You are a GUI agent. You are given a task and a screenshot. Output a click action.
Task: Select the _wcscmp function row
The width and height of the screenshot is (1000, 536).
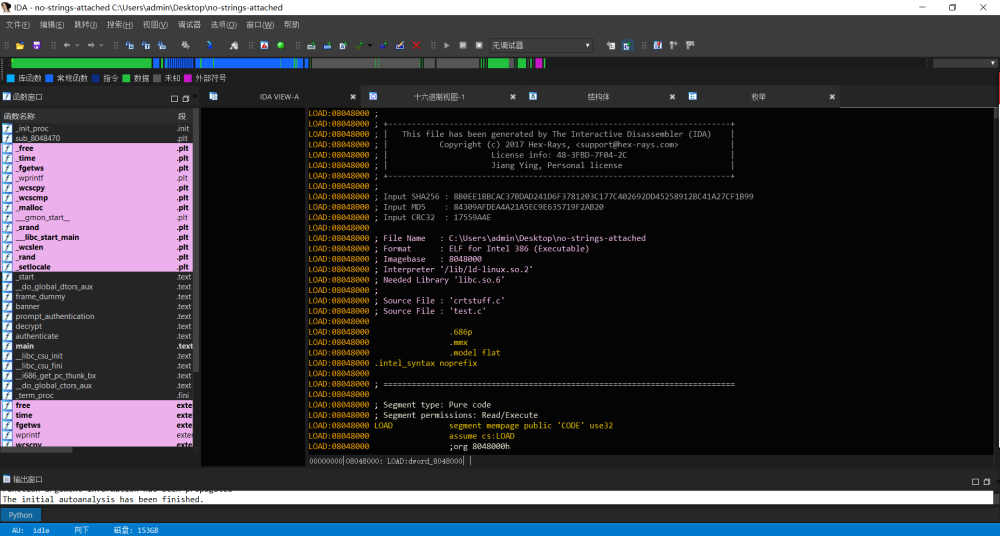97,198
